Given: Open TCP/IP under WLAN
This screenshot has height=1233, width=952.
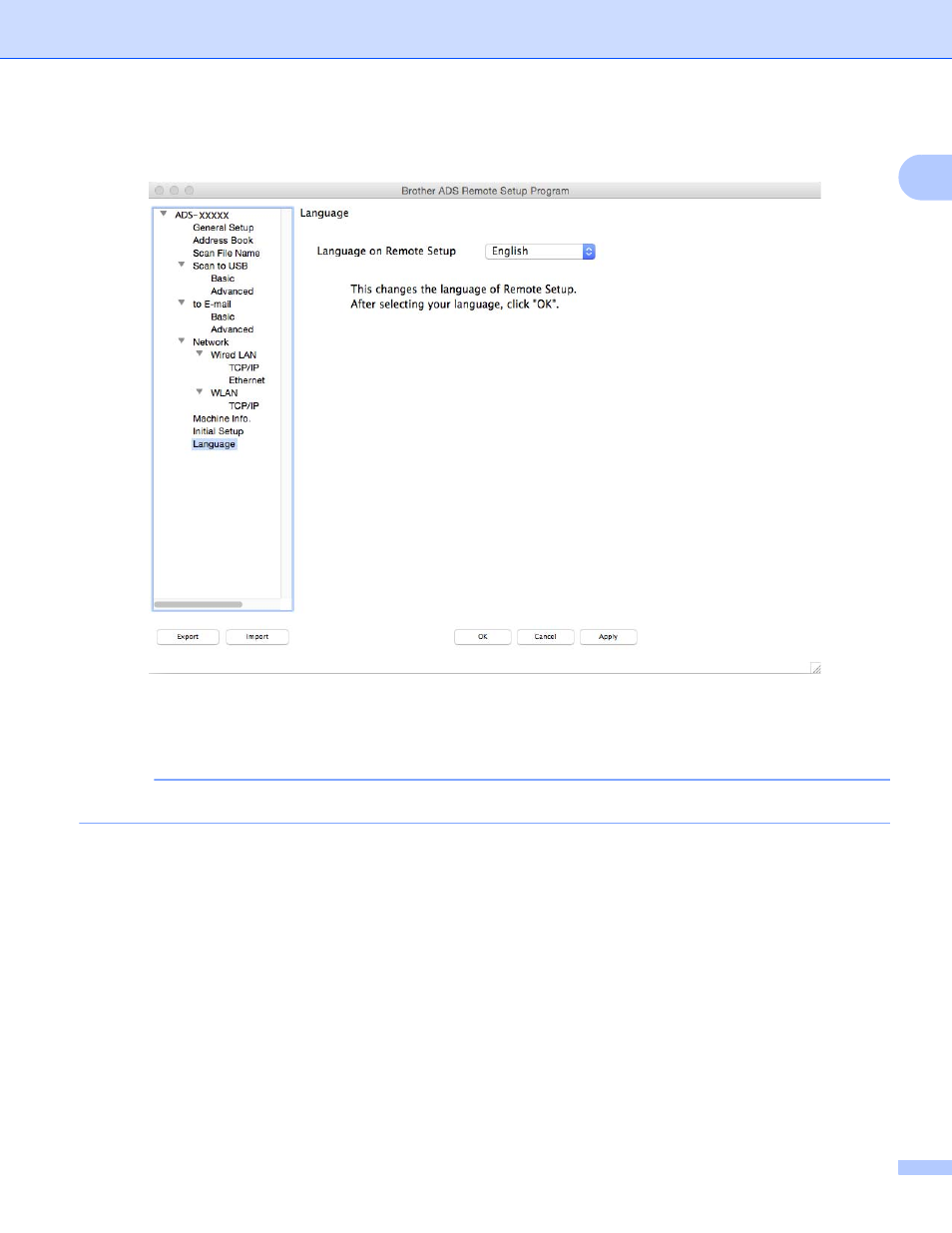Looking at the screenshot, I should coord(244,405).
